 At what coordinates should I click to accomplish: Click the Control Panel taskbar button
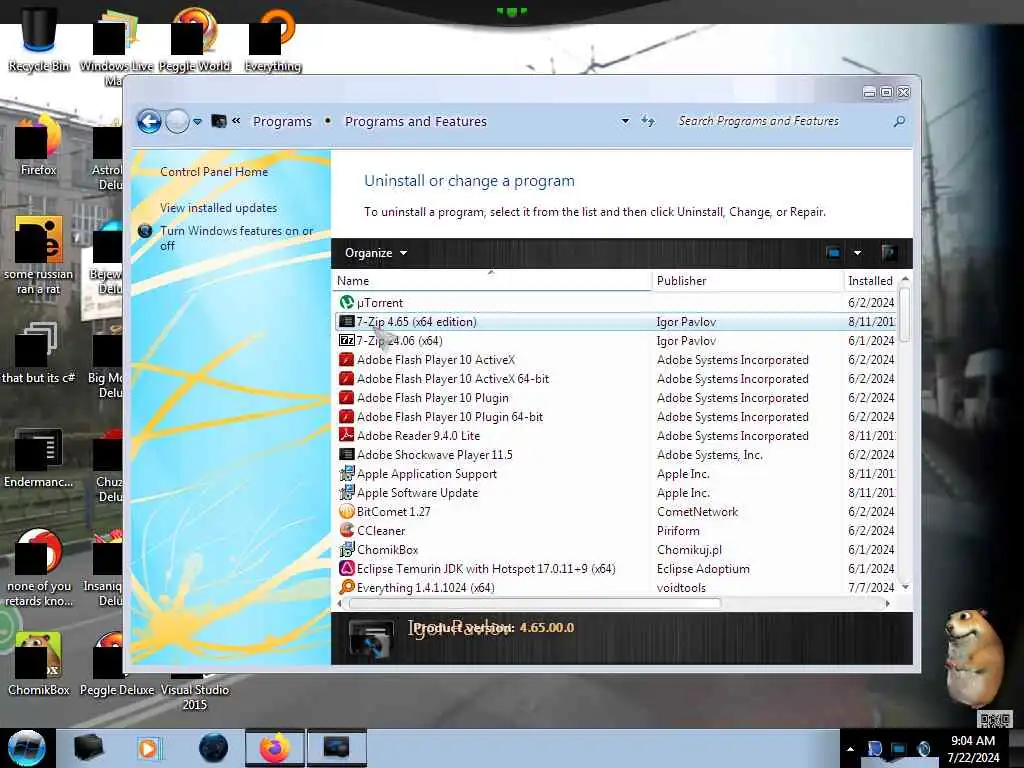pyautogui.click(x=336, y=748)
